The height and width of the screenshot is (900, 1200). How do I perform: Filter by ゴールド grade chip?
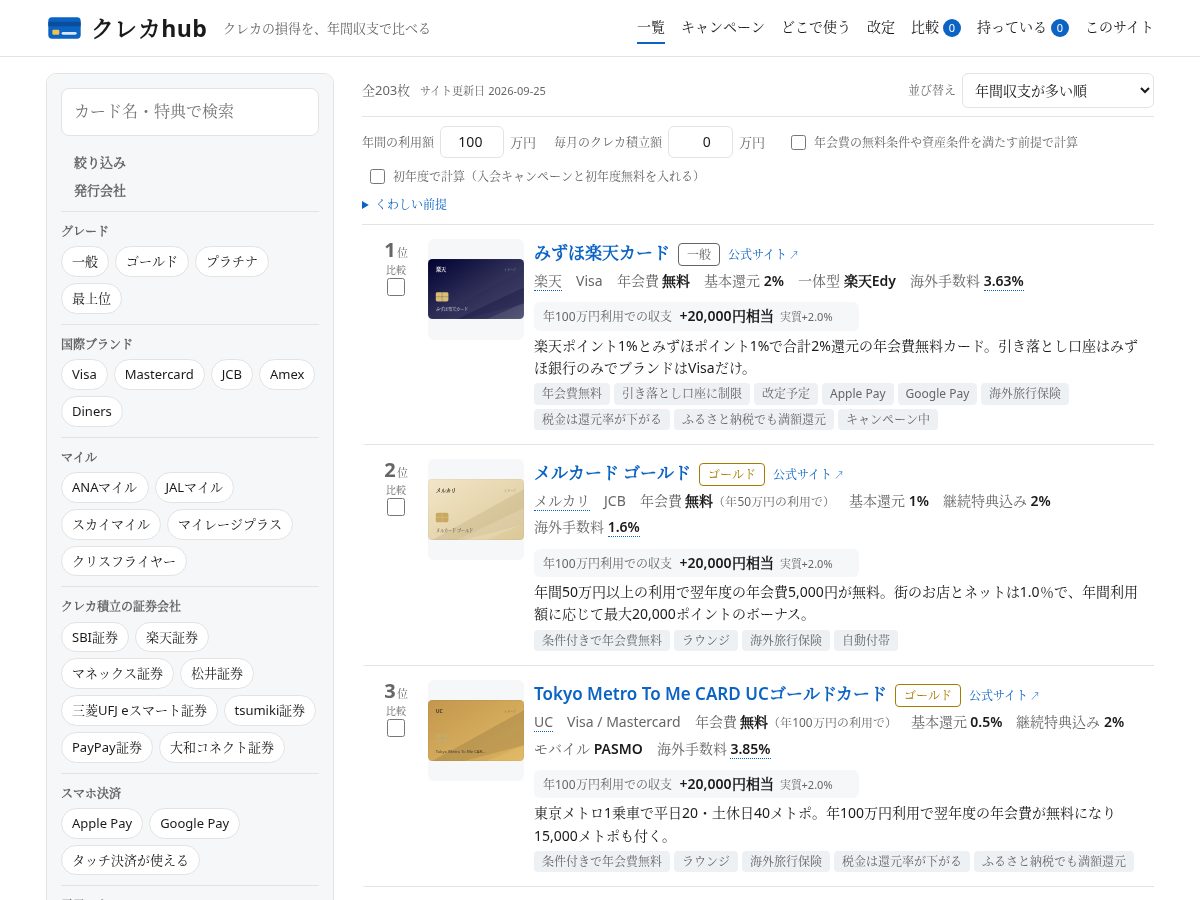(152, 262)
